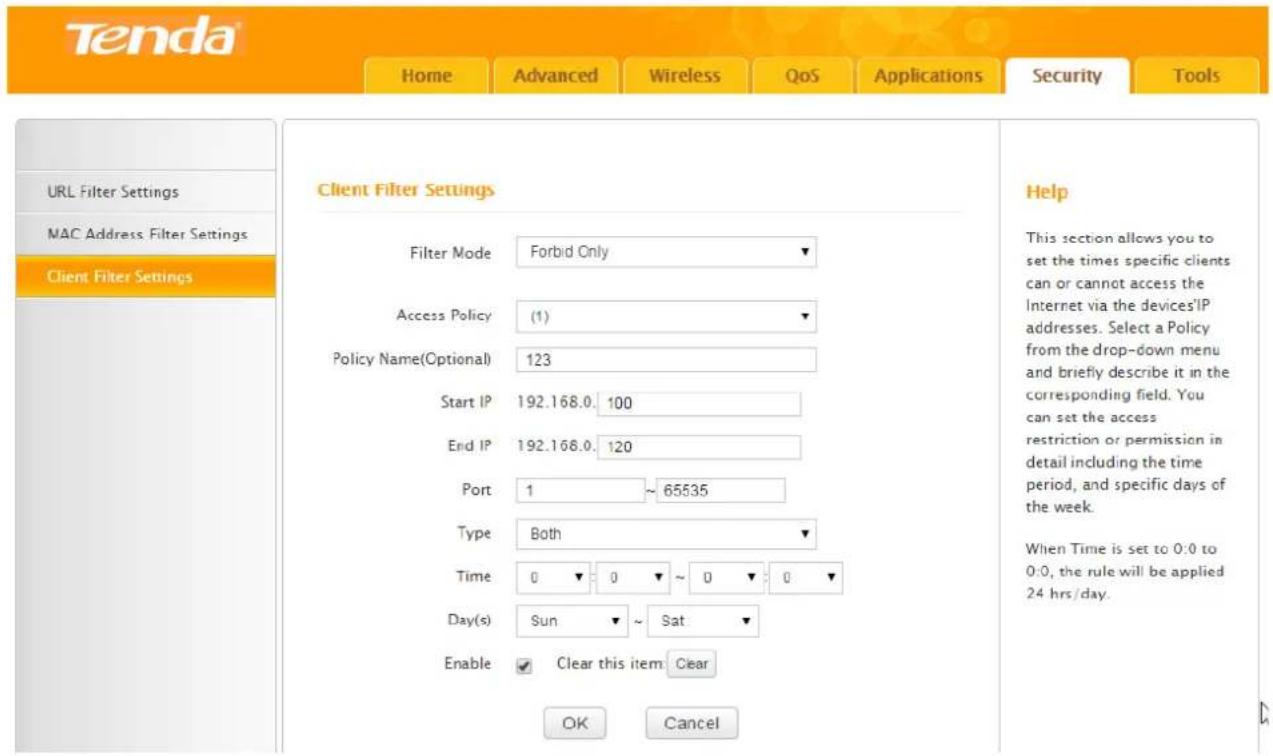The image size is (1273, 756).
Task: Click the 'Filter Mode' label
Action: tap(453, 253)
